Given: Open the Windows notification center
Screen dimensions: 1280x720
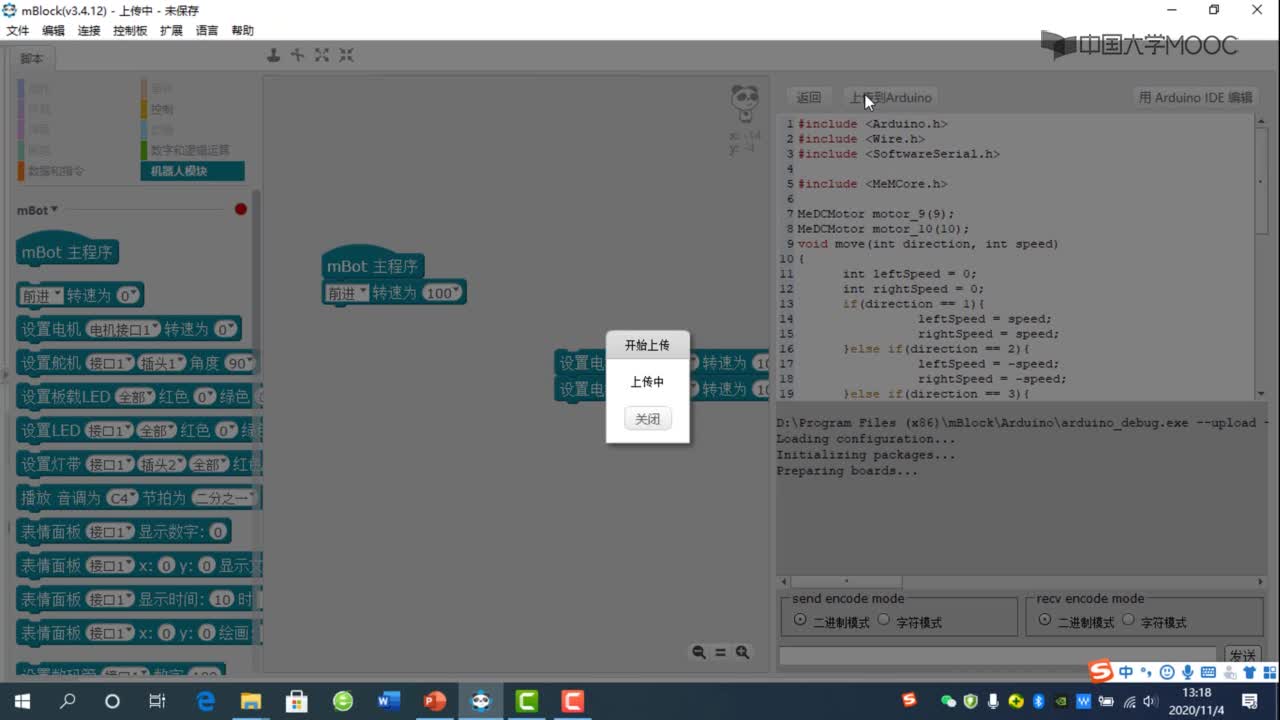Looking at the screenshot, I should (1250, 701).
